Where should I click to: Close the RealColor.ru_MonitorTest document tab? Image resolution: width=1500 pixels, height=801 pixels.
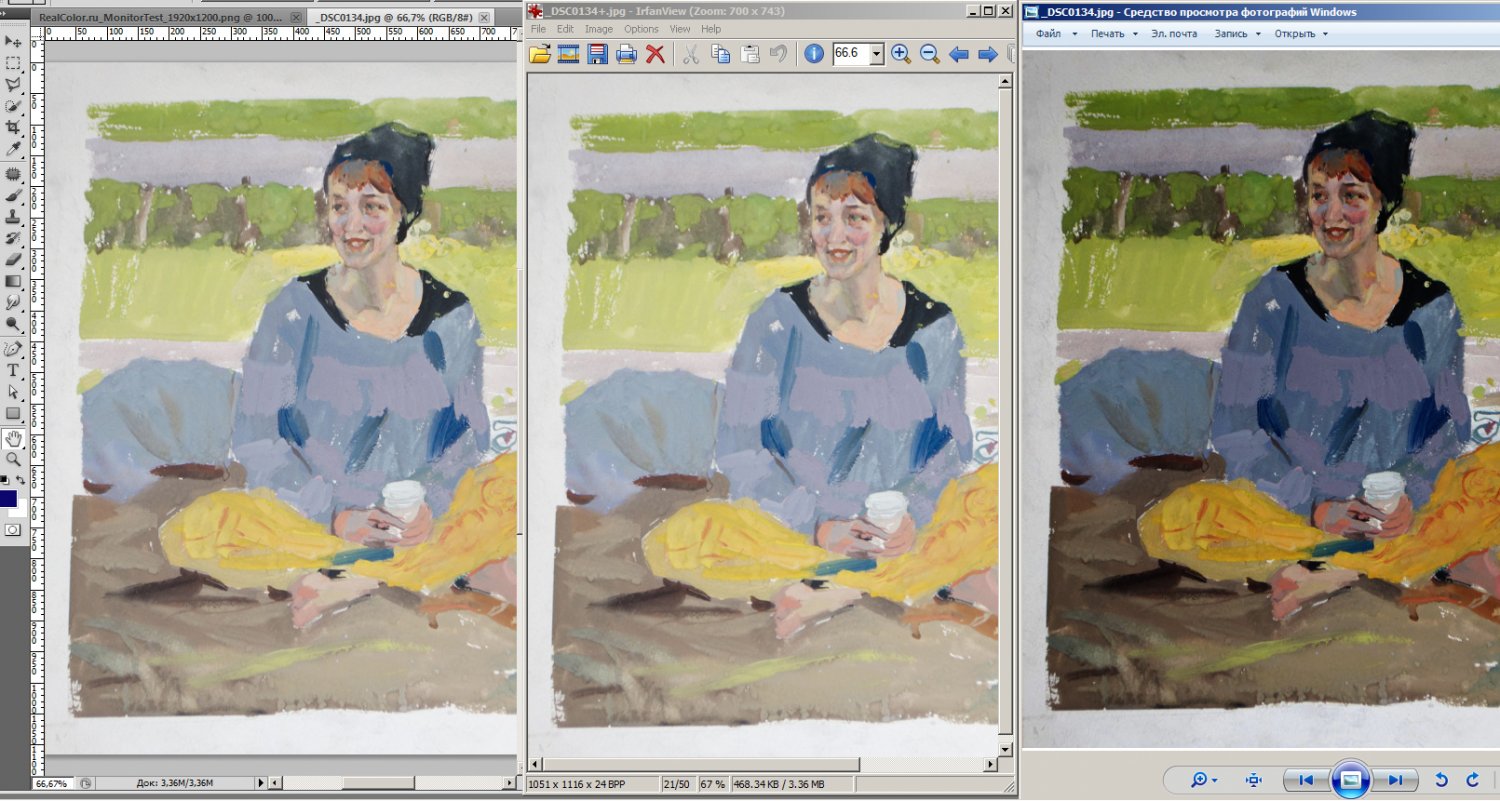click(296, 18)
